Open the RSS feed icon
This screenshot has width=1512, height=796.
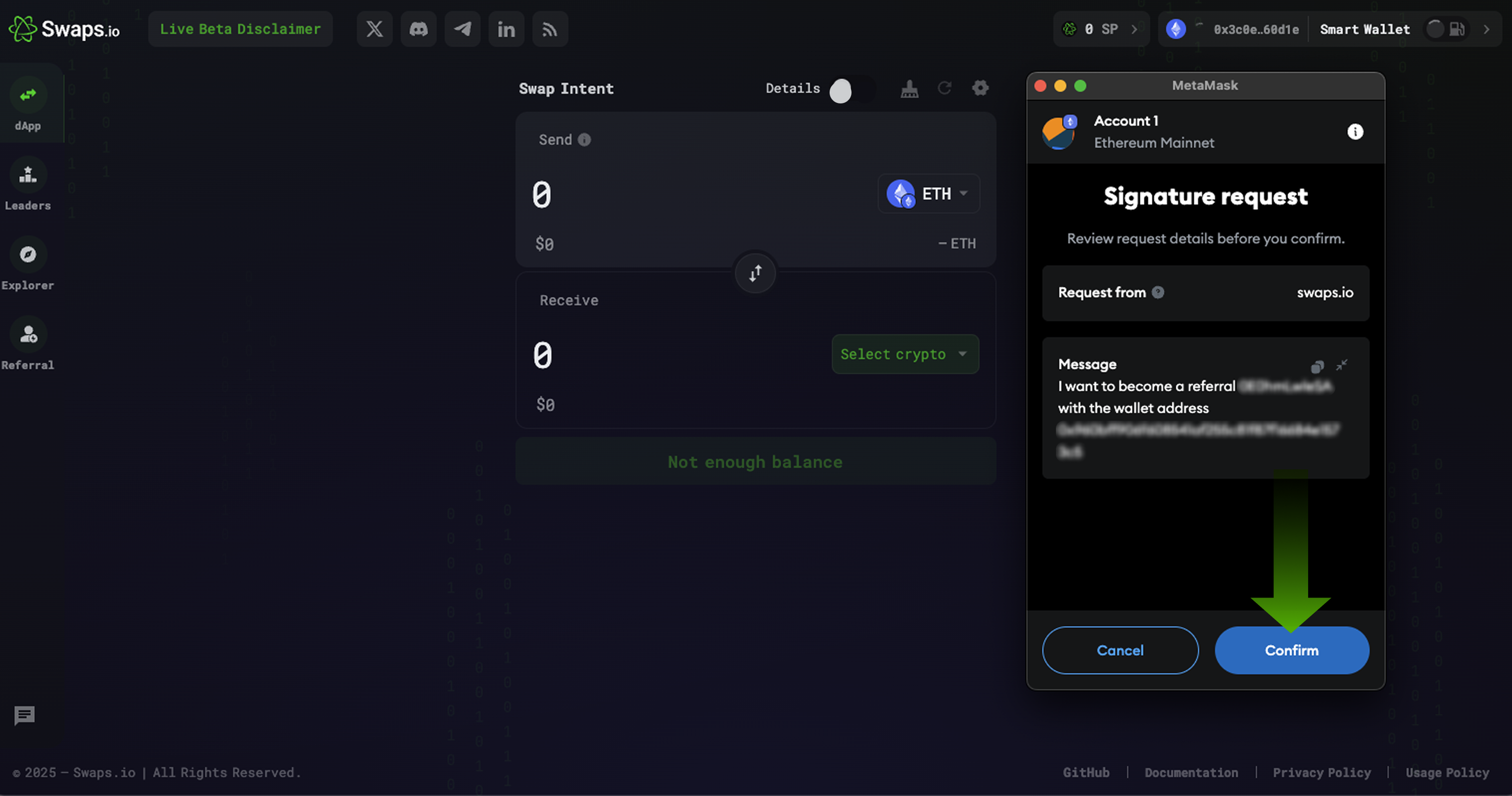pyautogui.click(x=550, y=29)
